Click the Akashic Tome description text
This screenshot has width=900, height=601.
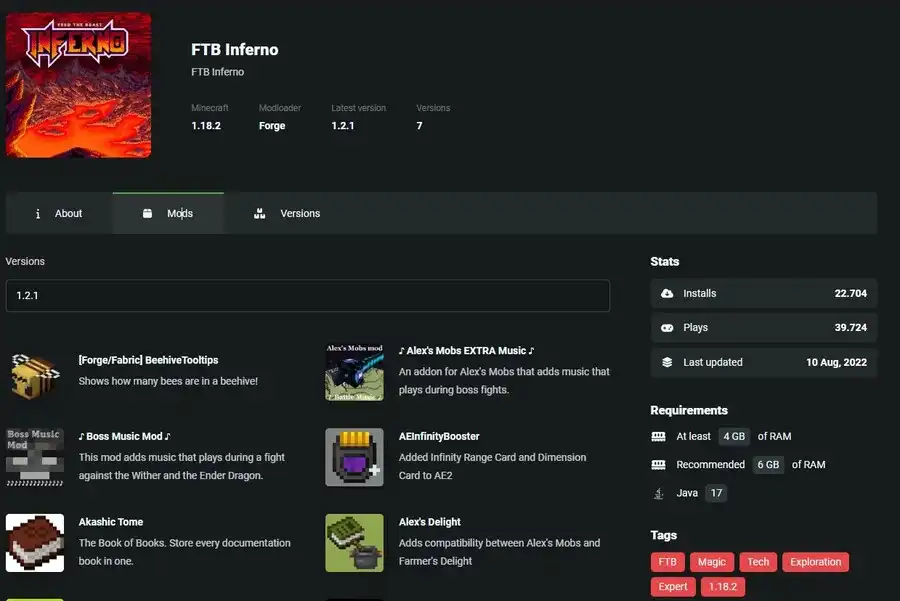pyautogui.click(x=184, y=552)
